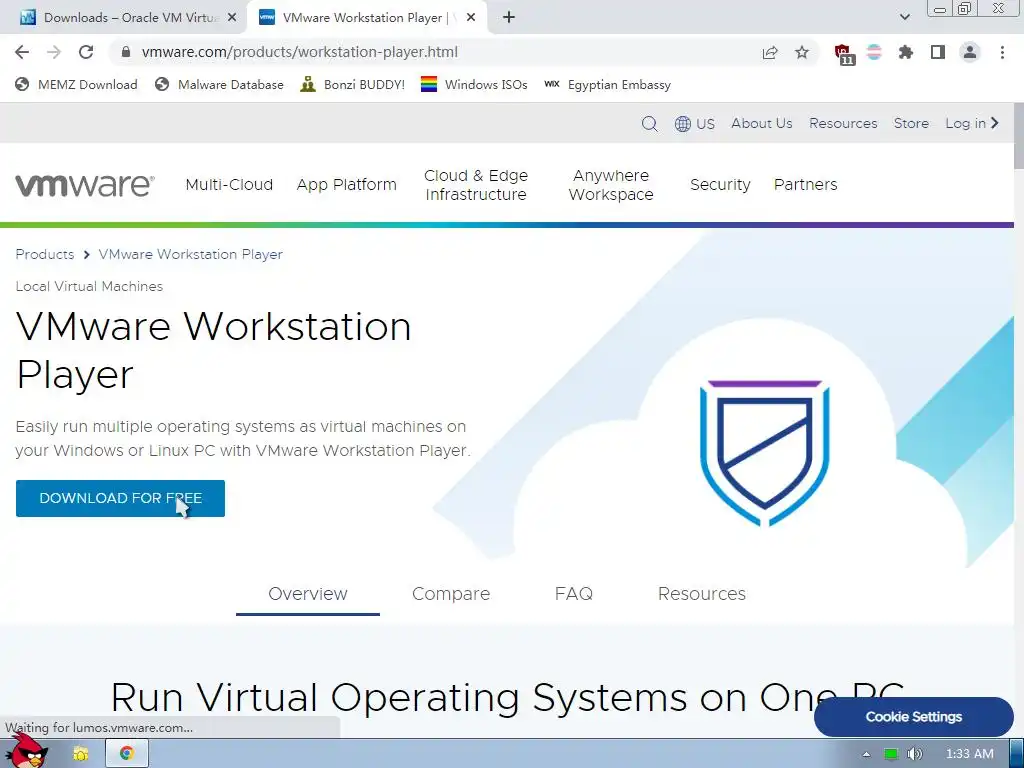Open the red shield extension with badge 11
Viewport: 1024px width, 768px height.
tap(844, 54)
